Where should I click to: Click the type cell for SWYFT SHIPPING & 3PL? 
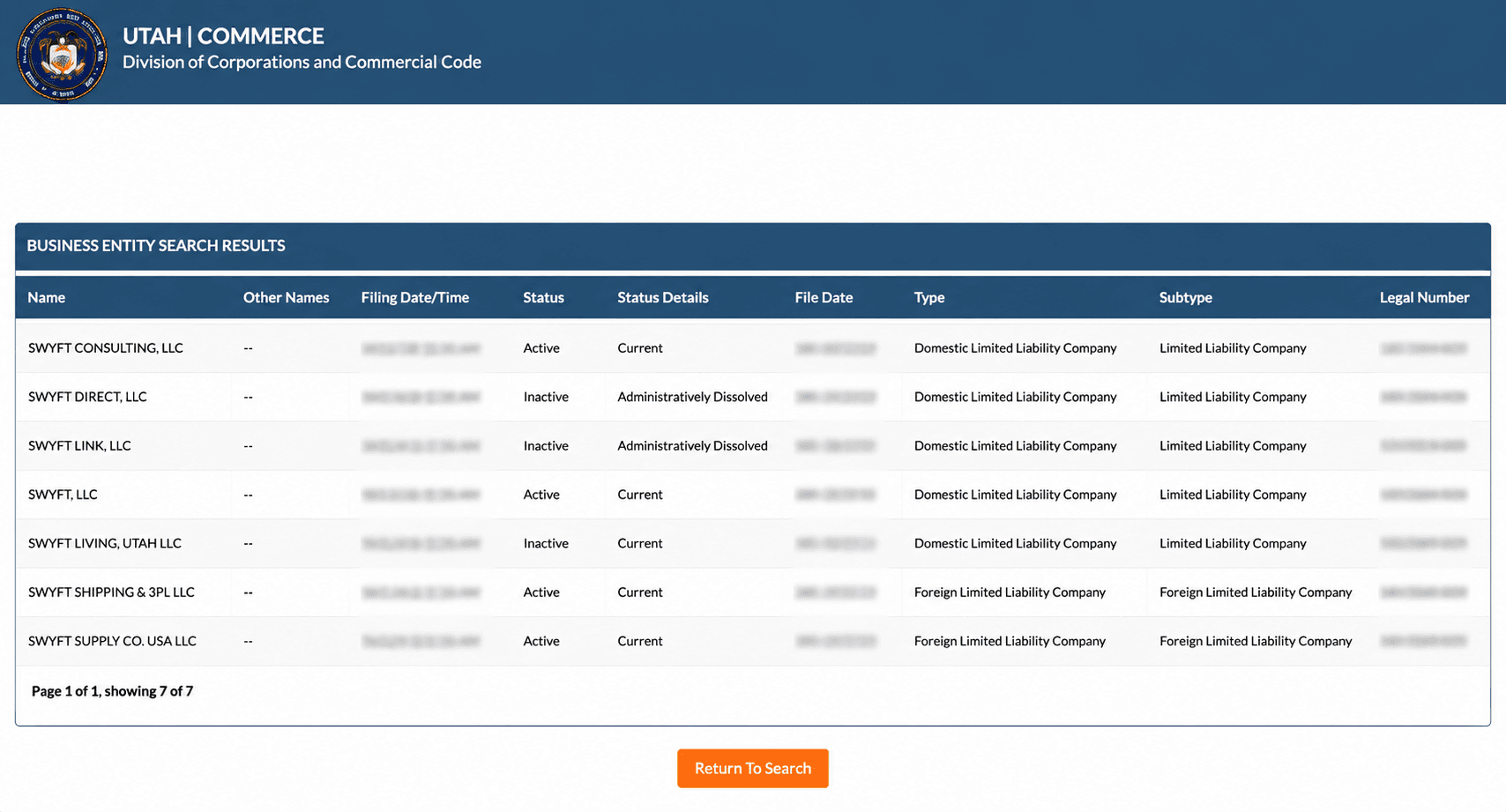(1010, 592)
